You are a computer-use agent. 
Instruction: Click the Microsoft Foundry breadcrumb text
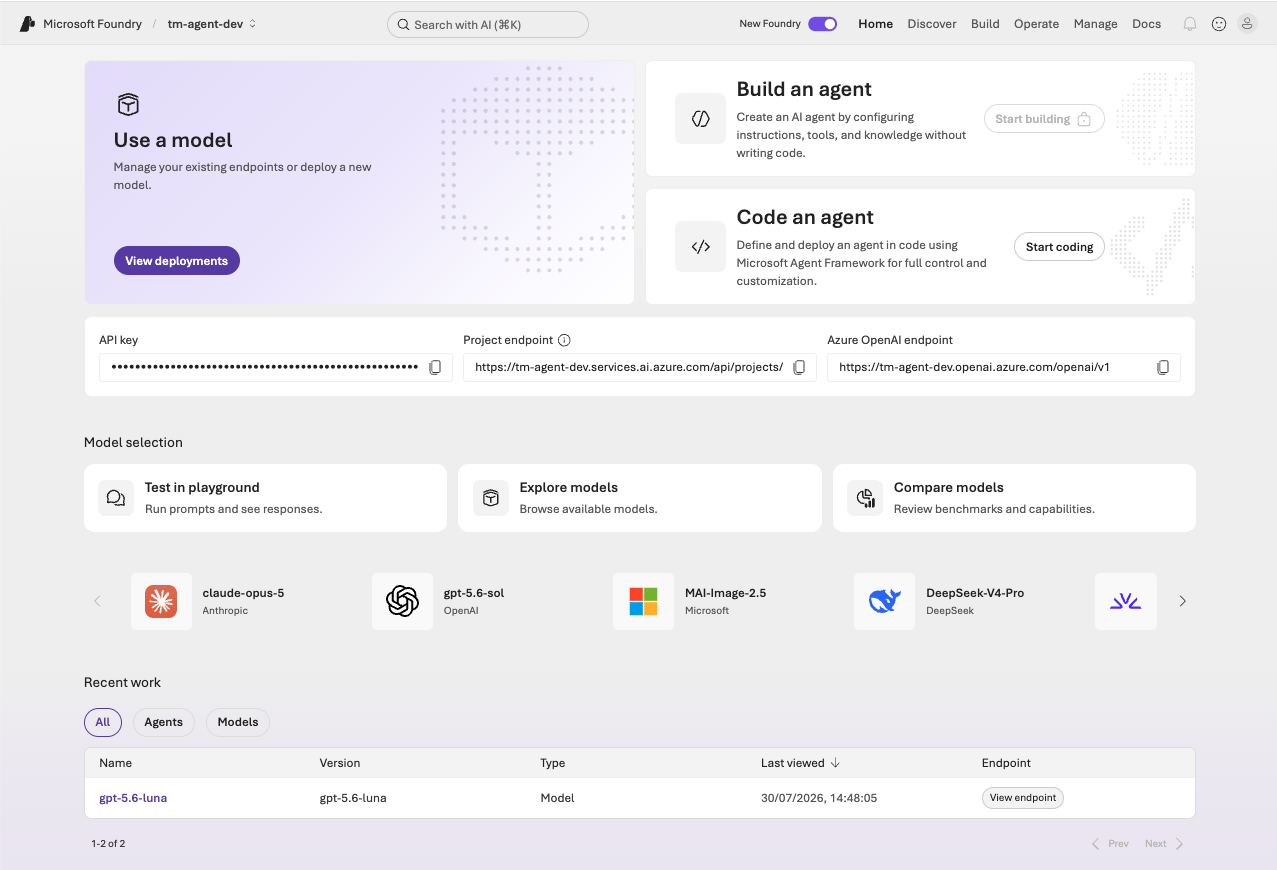coord(93,24)
